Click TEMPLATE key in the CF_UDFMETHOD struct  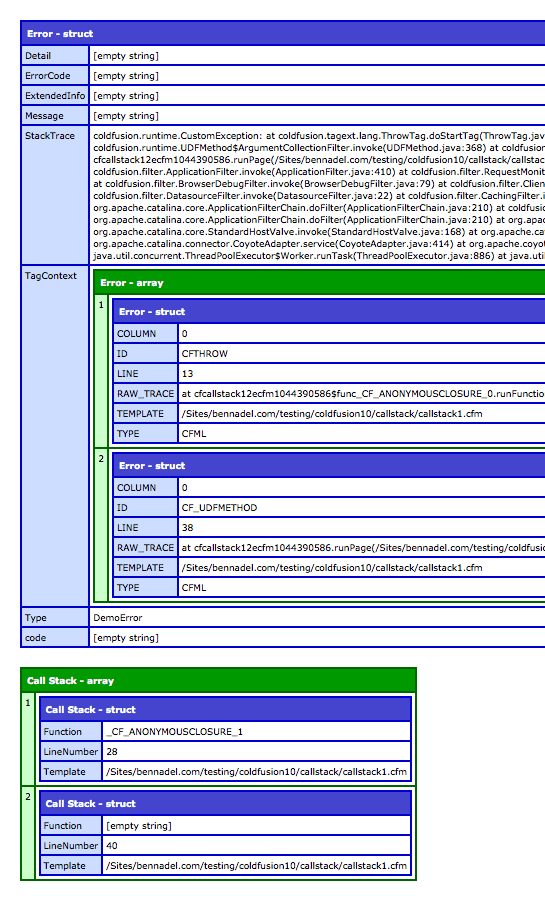145,568
